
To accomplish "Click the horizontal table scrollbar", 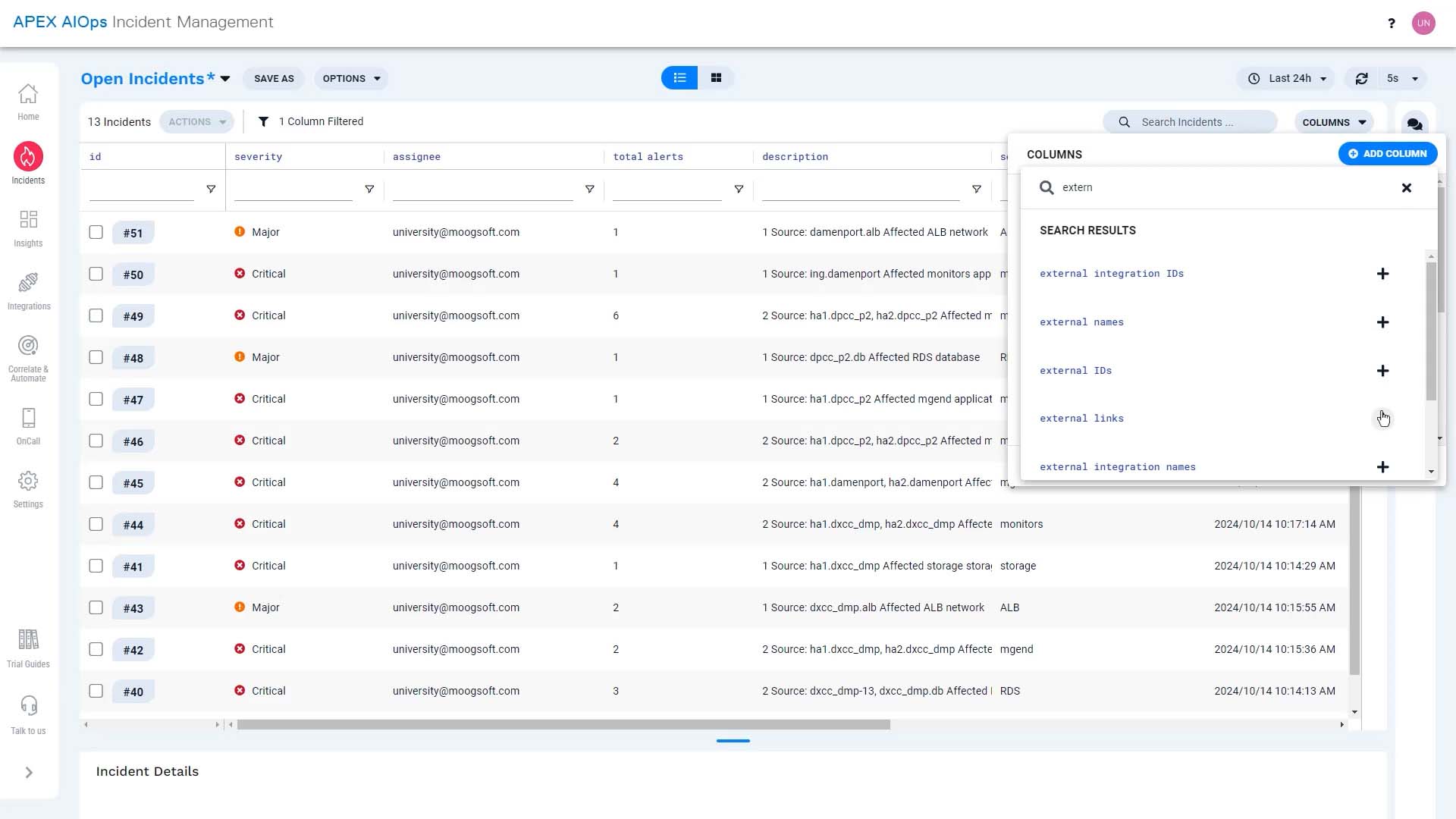I will (563, 725).
